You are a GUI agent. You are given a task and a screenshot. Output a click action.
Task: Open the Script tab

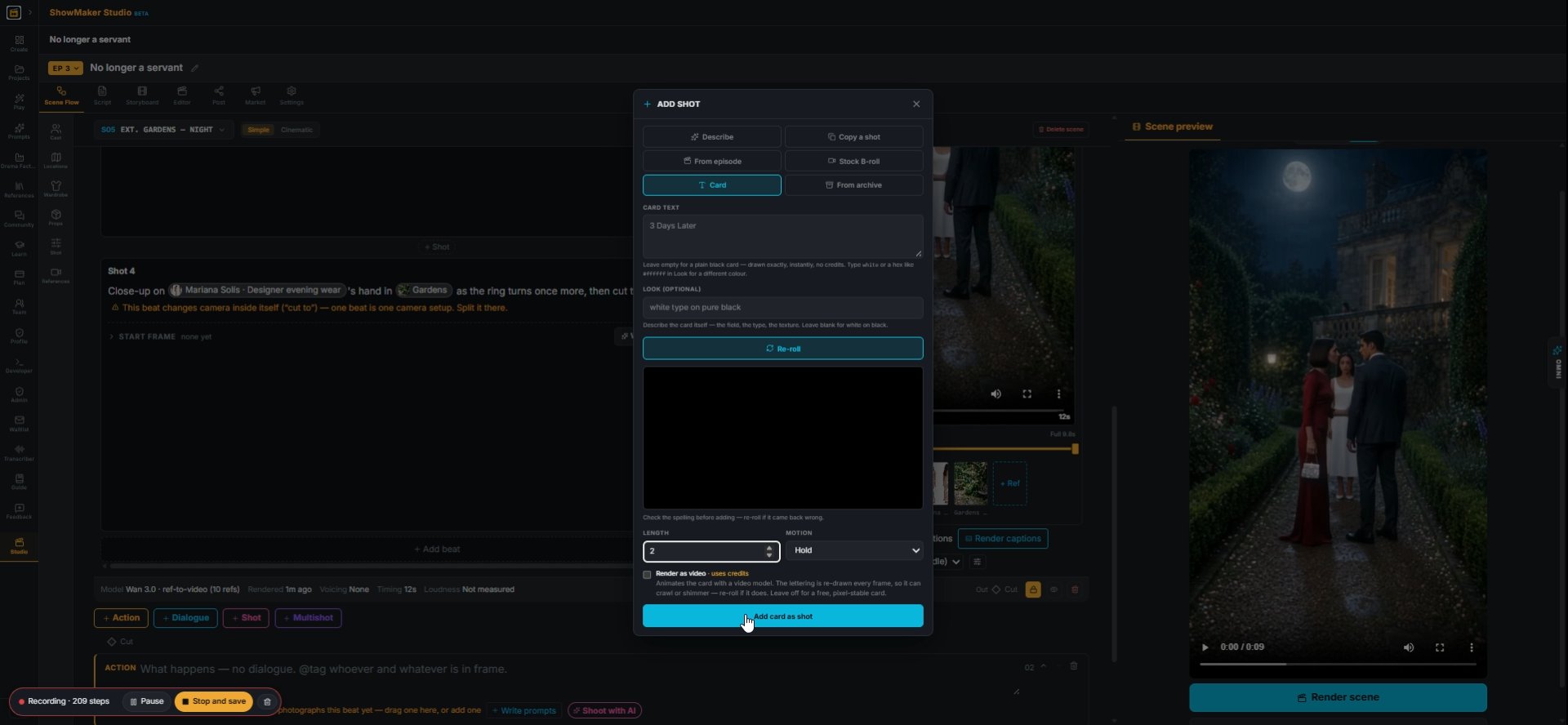coord(102,96)
